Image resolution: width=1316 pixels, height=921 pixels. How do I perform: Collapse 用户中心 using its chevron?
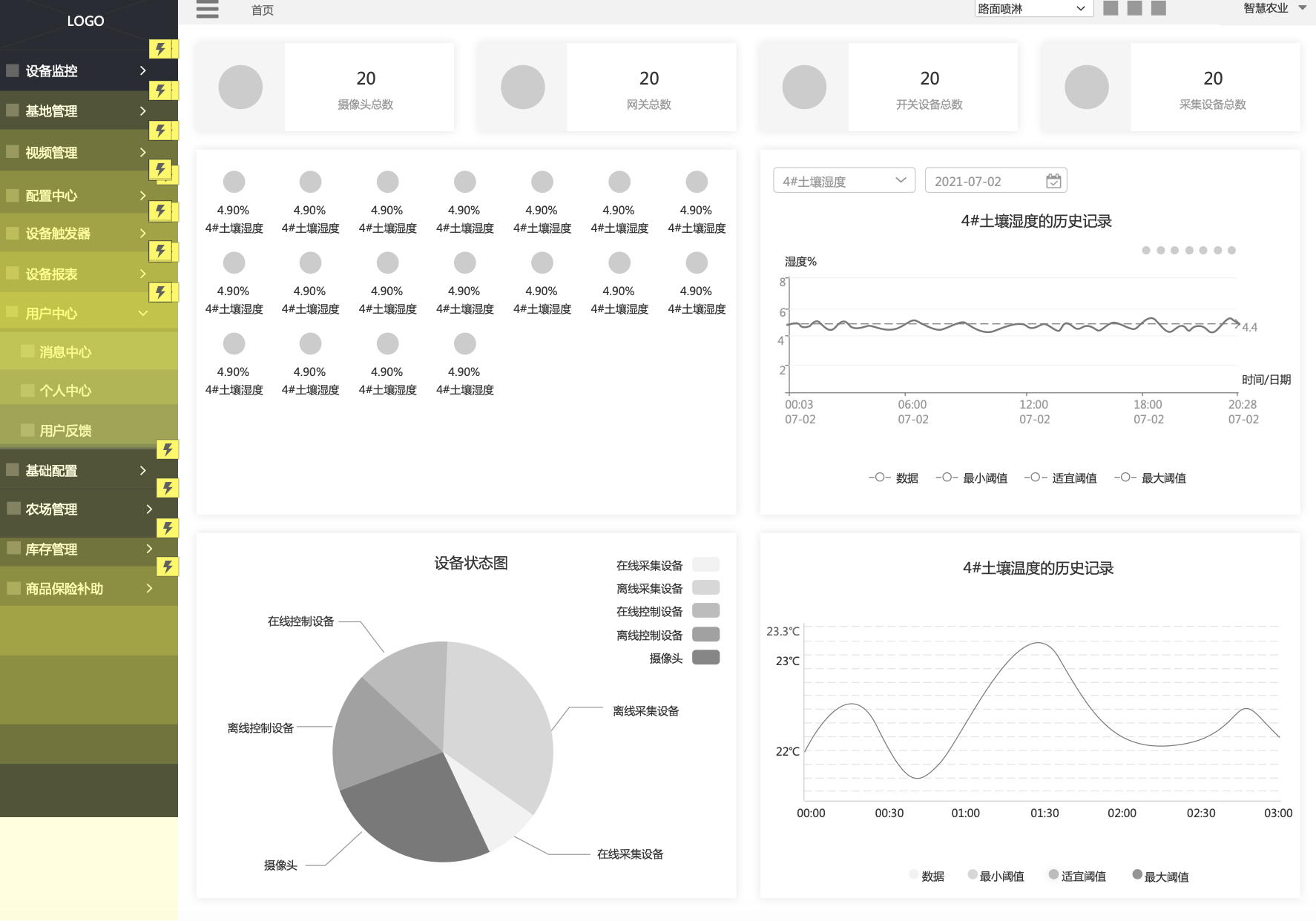tap(143, 313)
